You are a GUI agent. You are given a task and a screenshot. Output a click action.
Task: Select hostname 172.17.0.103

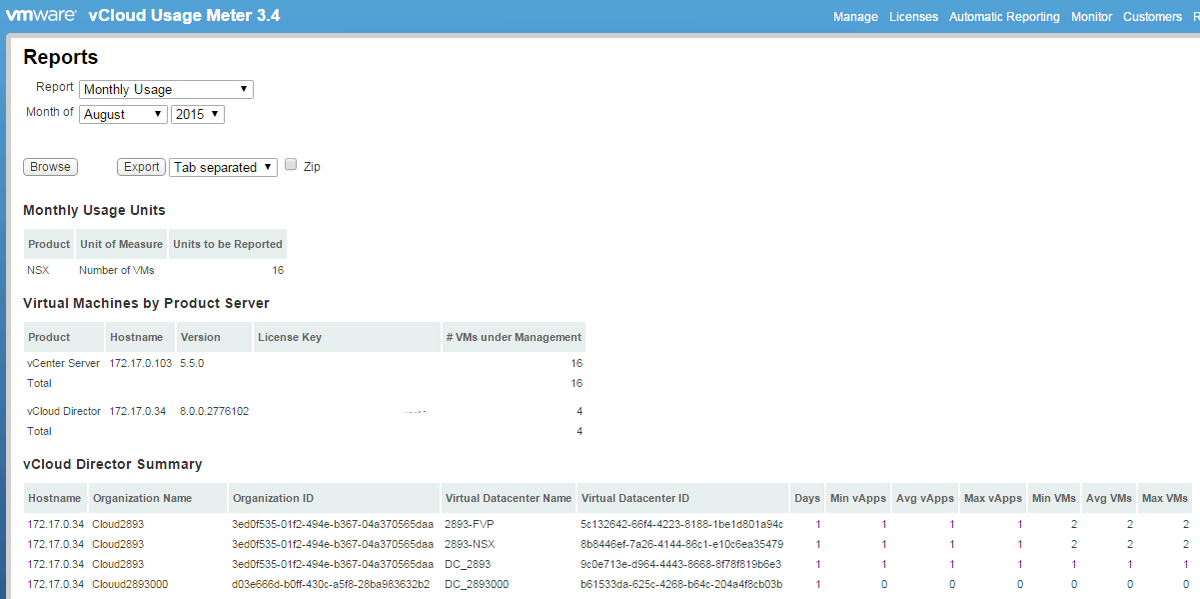[140, 363]
